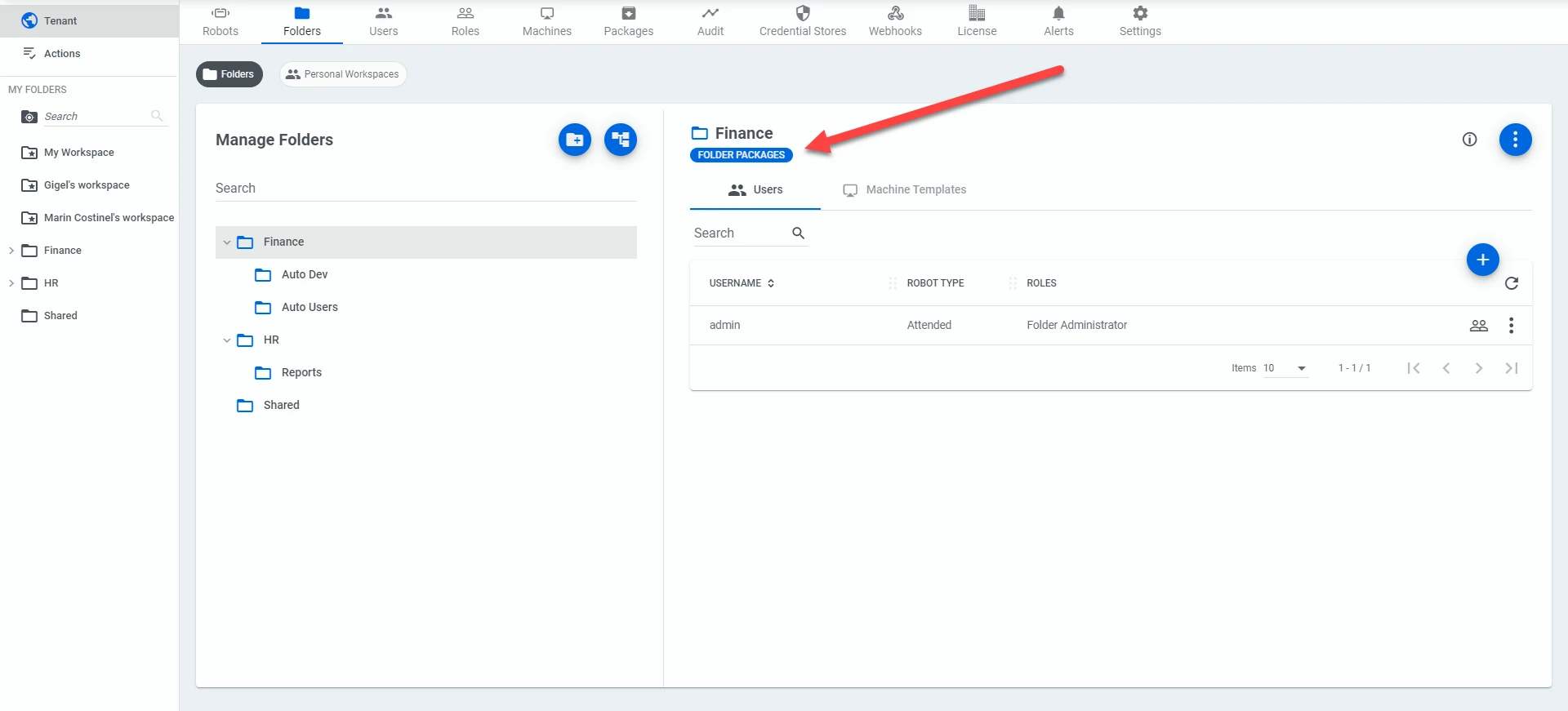Screen dimensions: 1568x711
Task: Open the Finance folder info icon
Action: [1470, 140]
